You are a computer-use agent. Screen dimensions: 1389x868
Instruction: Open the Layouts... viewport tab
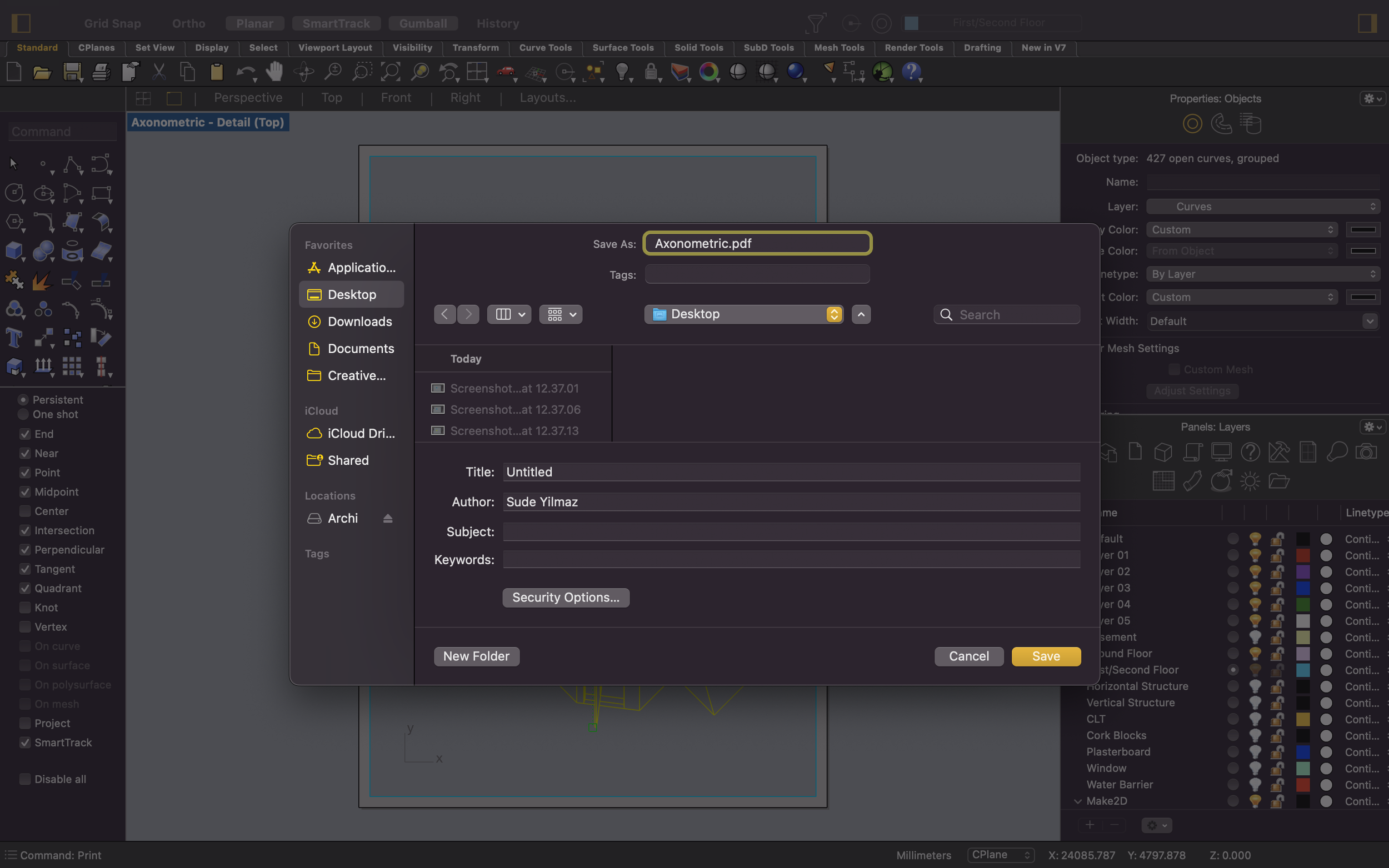(547, 98)
